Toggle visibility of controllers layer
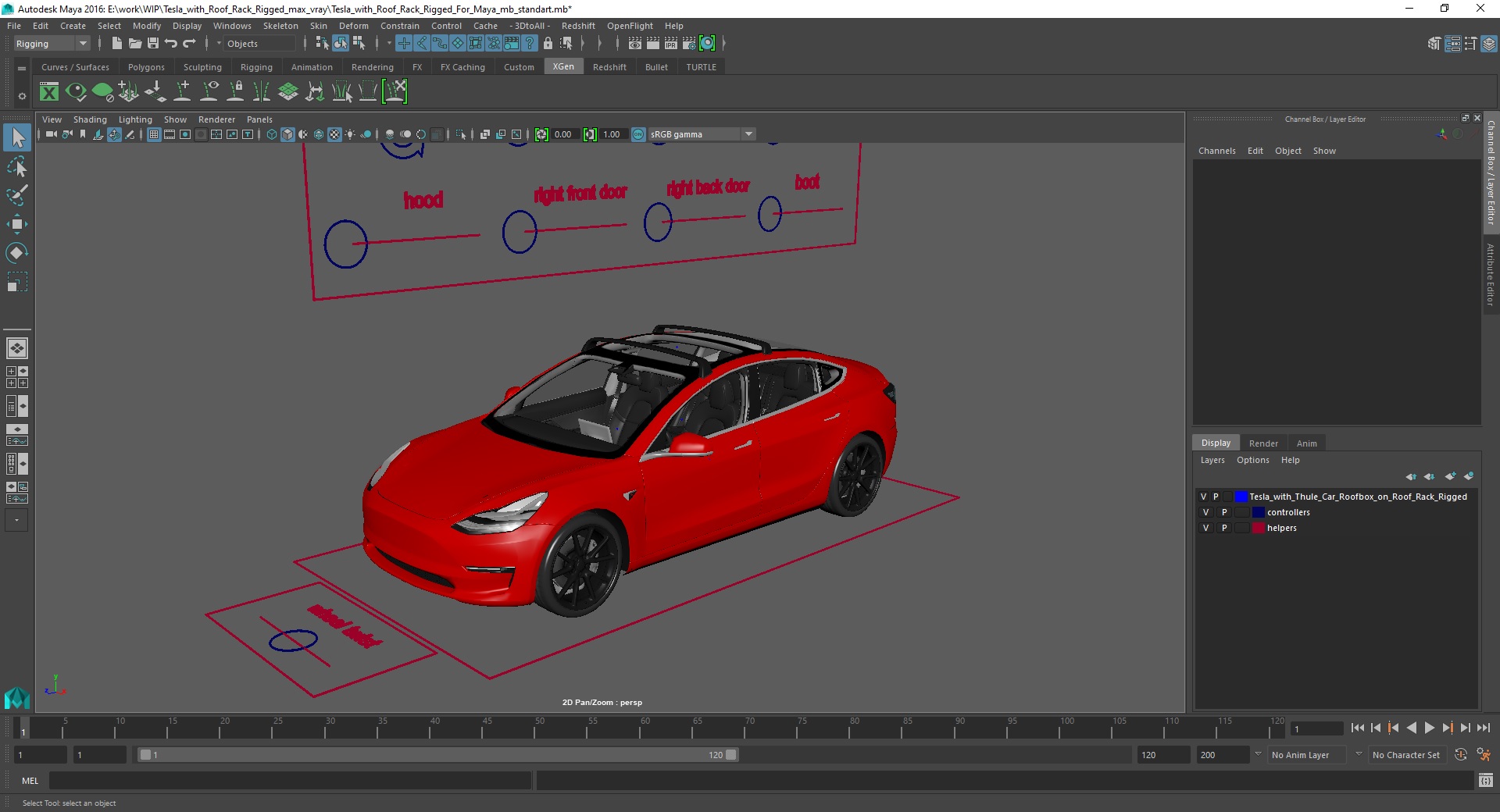Image resolution: width=1500 pixels, height=812 pixels. coord(1205,513)
